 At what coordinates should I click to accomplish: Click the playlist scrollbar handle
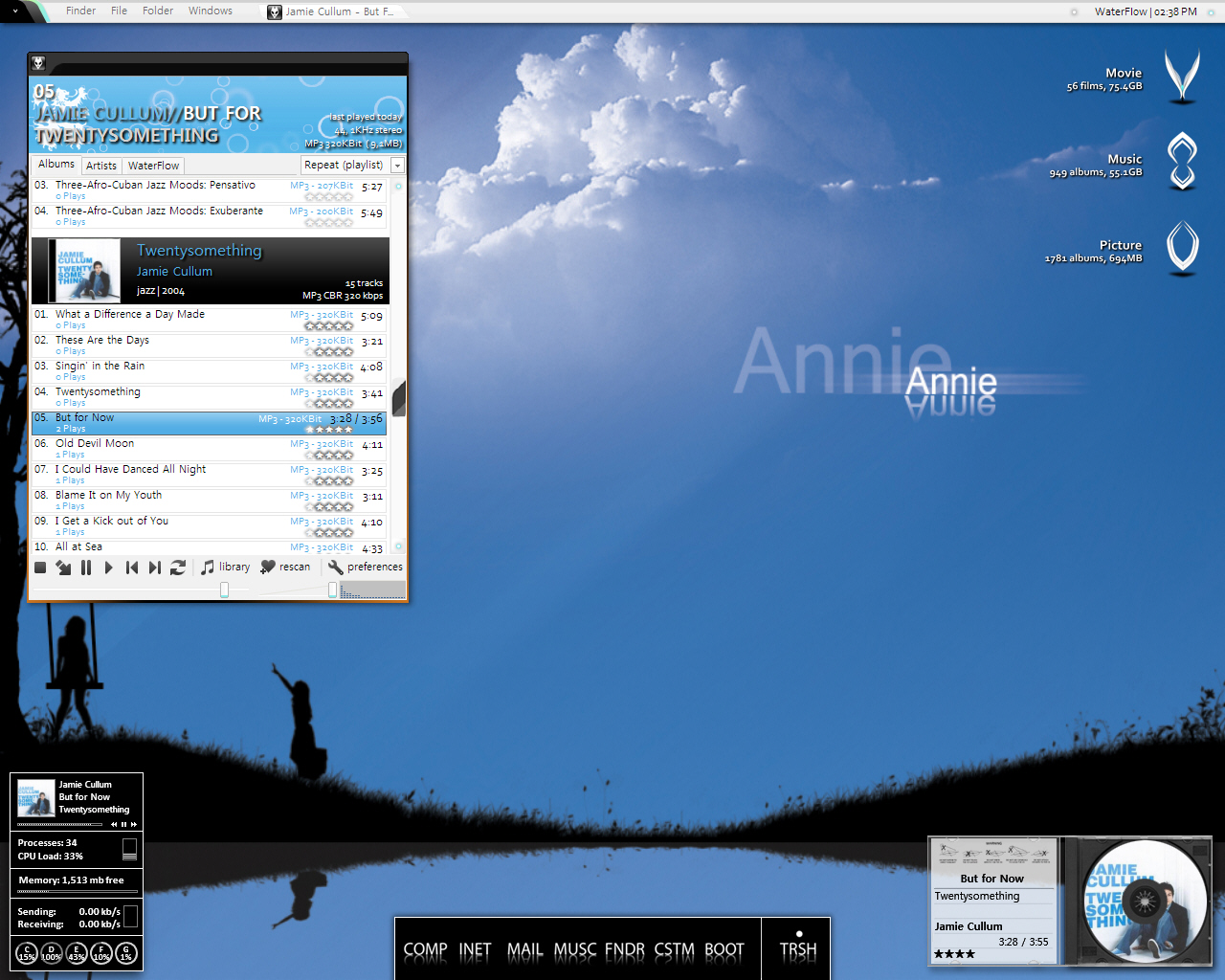pyautogui.click(x=399, y=398)
